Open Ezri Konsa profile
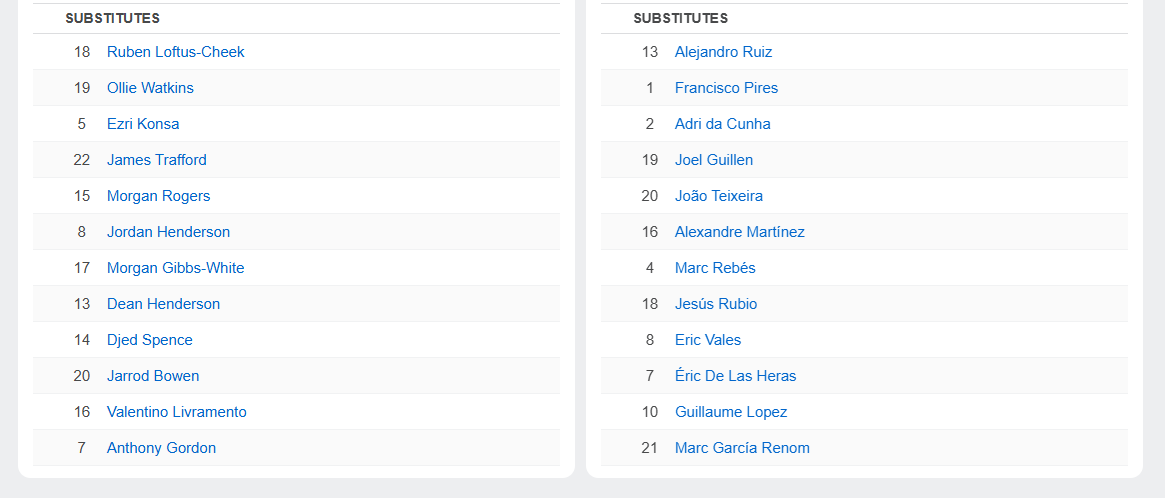The width and height of the screenshot is (1165, 498). 143,124
